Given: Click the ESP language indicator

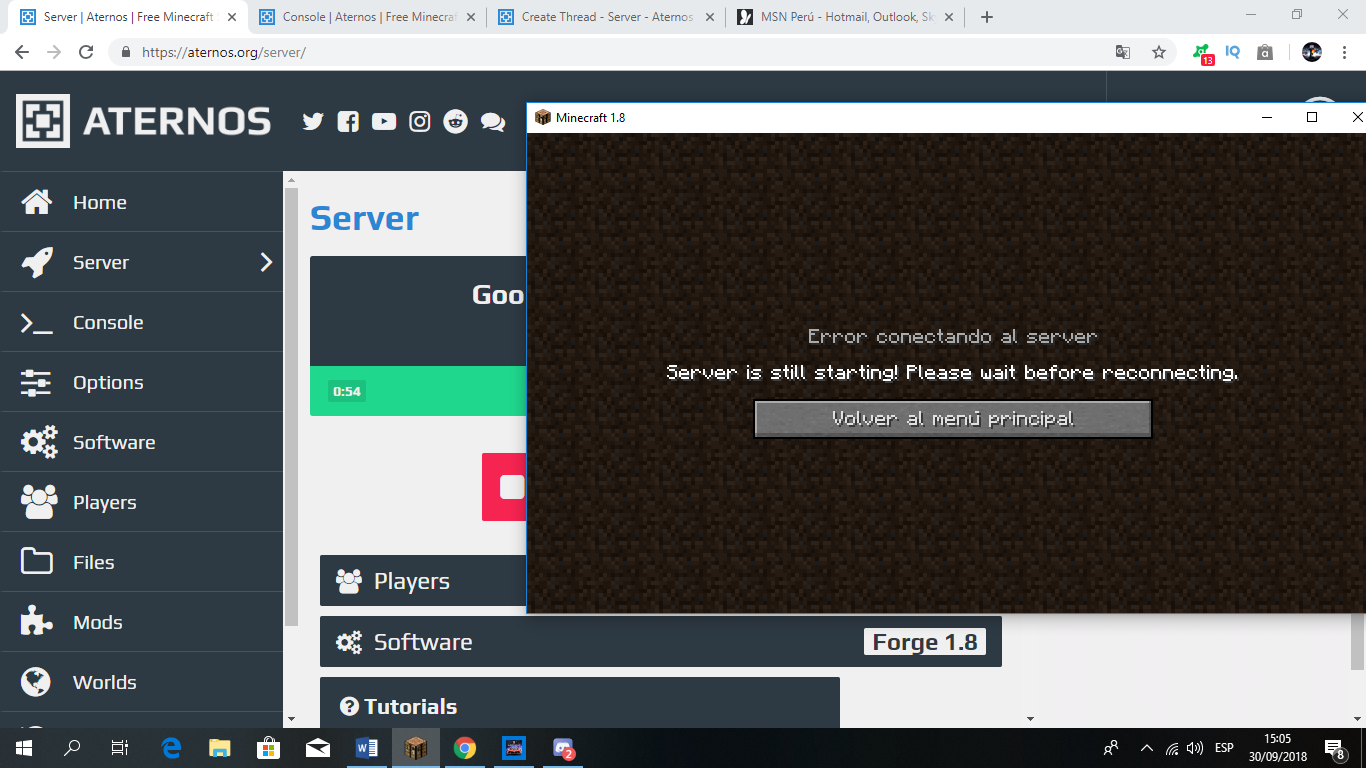Looking at the screenshot, I should click(x=1224, y=748).
